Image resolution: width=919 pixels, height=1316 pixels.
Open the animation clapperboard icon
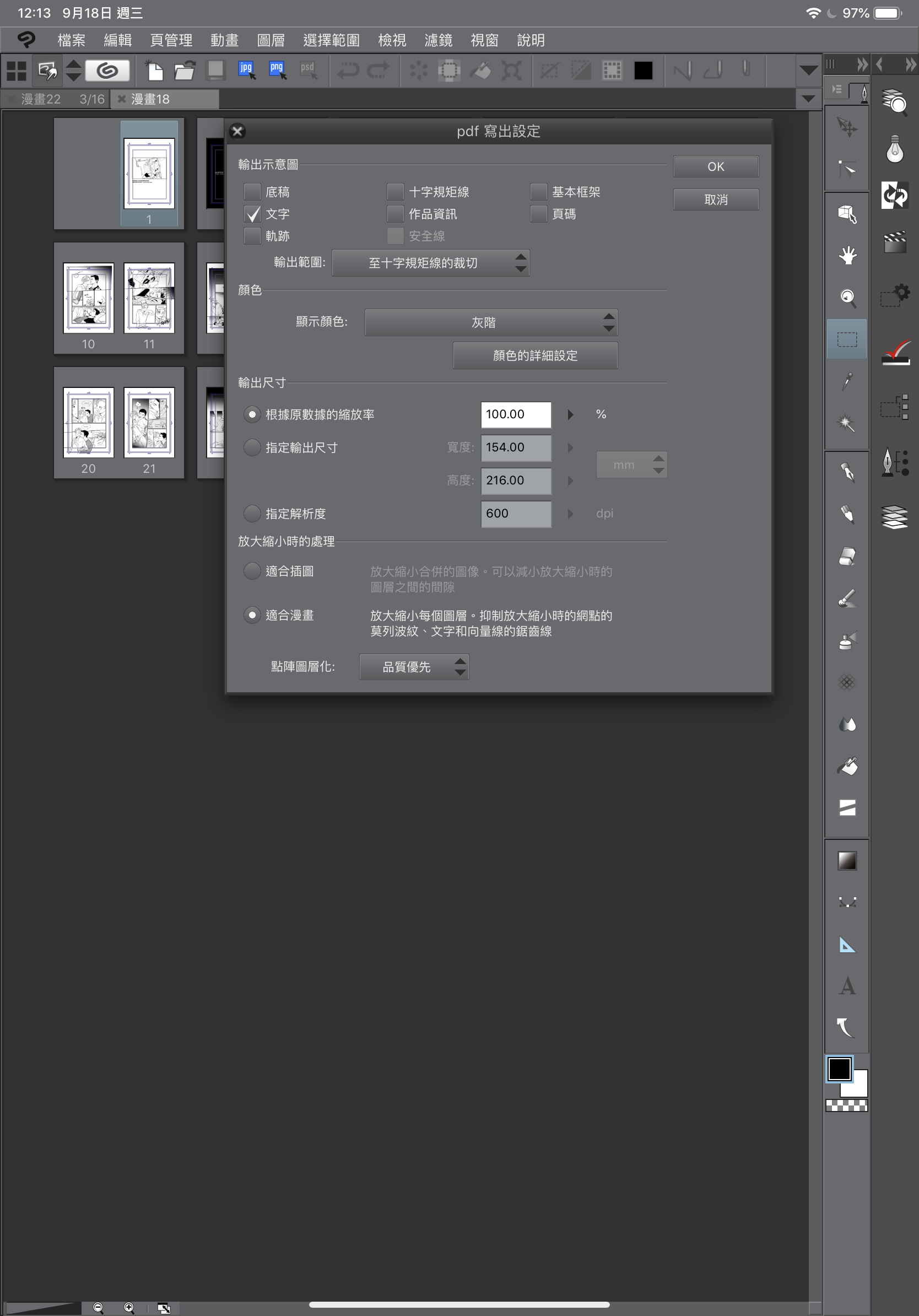tap(894, 242)
